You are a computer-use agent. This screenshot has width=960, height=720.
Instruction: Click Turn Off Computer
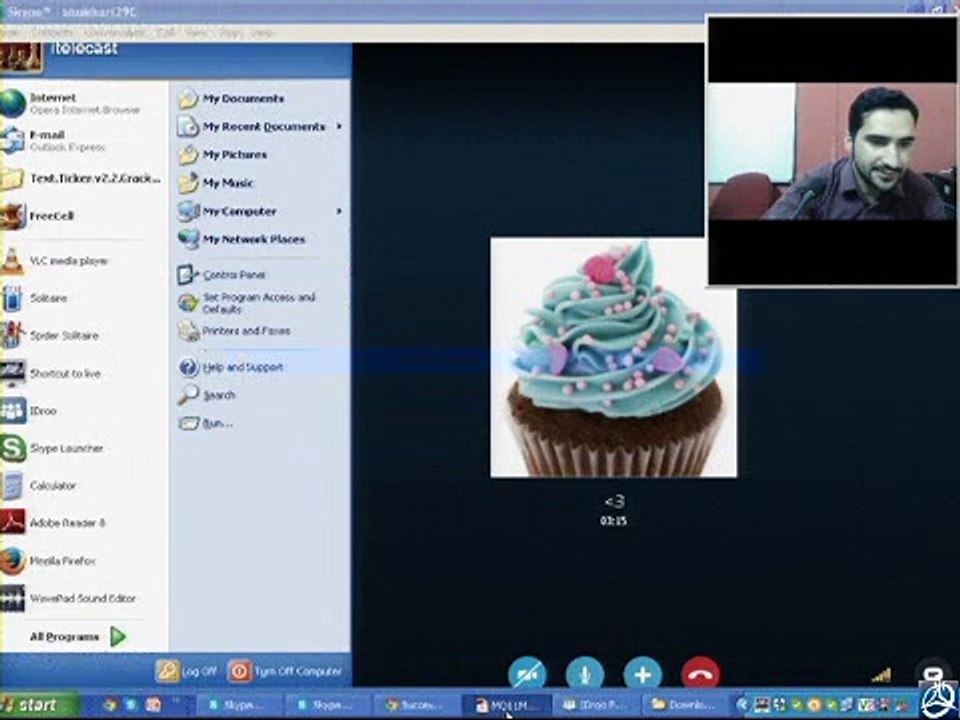(285, 672)
